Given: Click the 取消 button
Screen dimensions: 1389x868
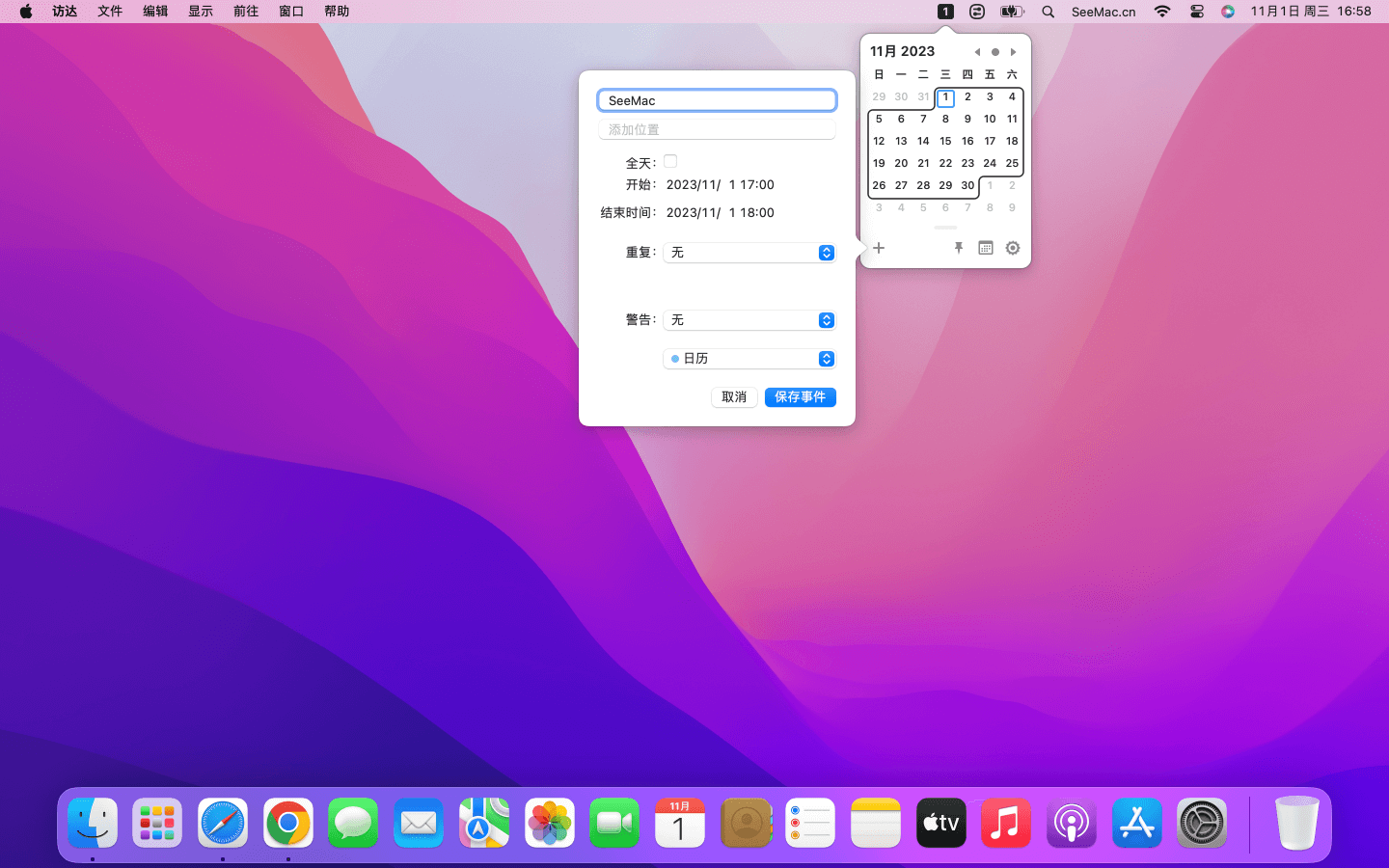Looking at the screenshot, I should [734, 397].
